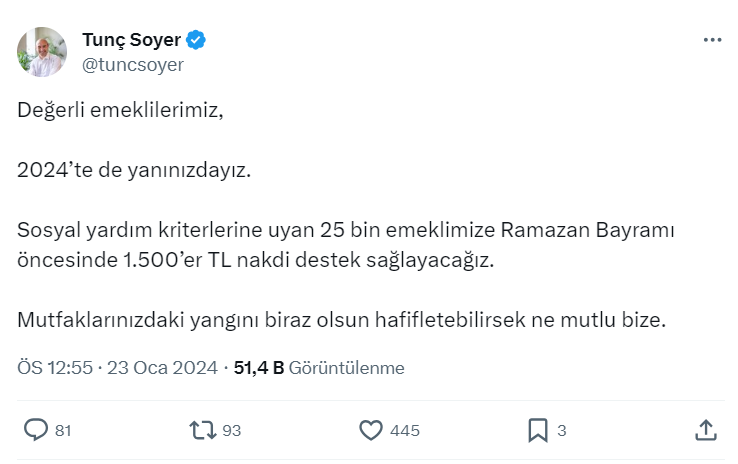Open Tunç Soyer's profile picture
This screenshot has height=464, width=738.
(x=42, y=52)
